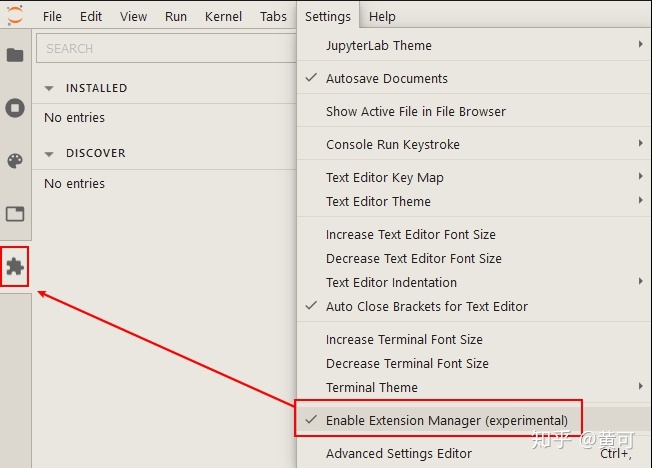Toggle Auto Close Brackets for Text Editor
Image resolution: width=652 pixels, height=468 pixels.
pos(474,306)
